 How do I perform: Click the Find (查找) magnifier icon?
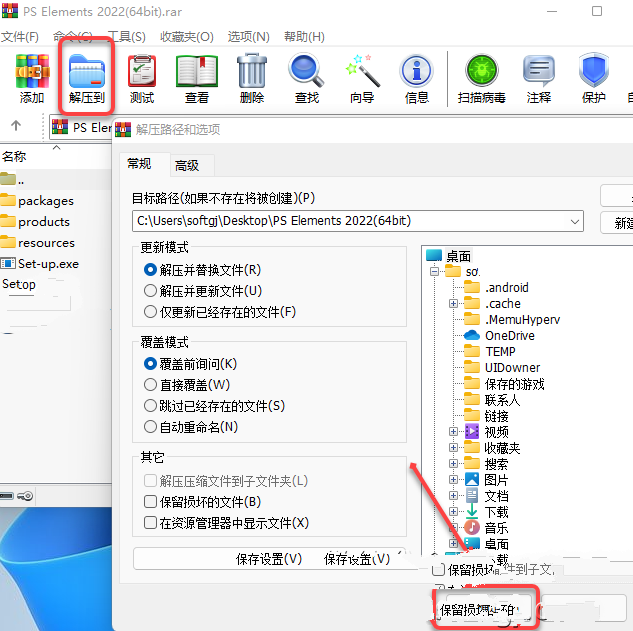(x=306, y=79)
